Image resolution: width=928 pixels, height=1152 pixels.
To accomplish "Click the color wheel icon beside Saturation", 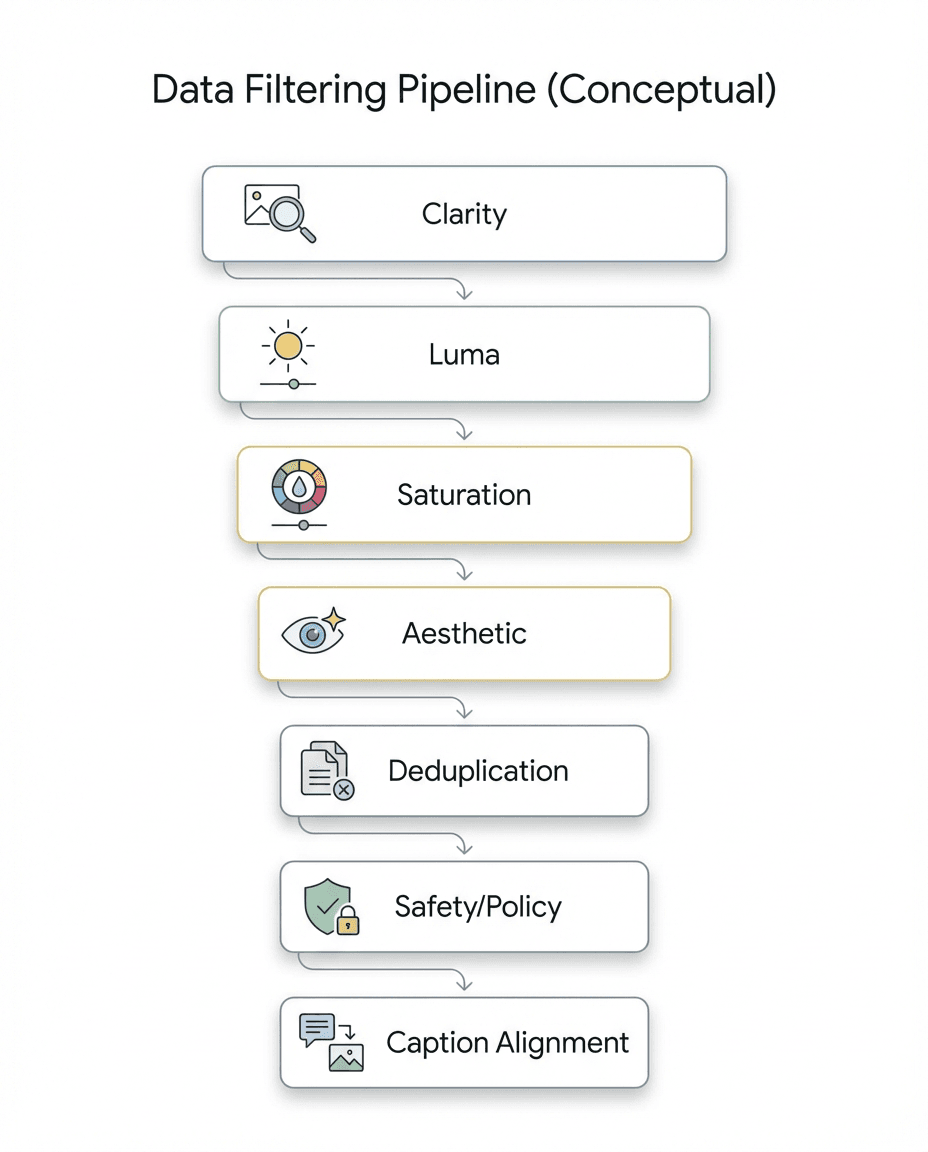I will coord(300,486).
